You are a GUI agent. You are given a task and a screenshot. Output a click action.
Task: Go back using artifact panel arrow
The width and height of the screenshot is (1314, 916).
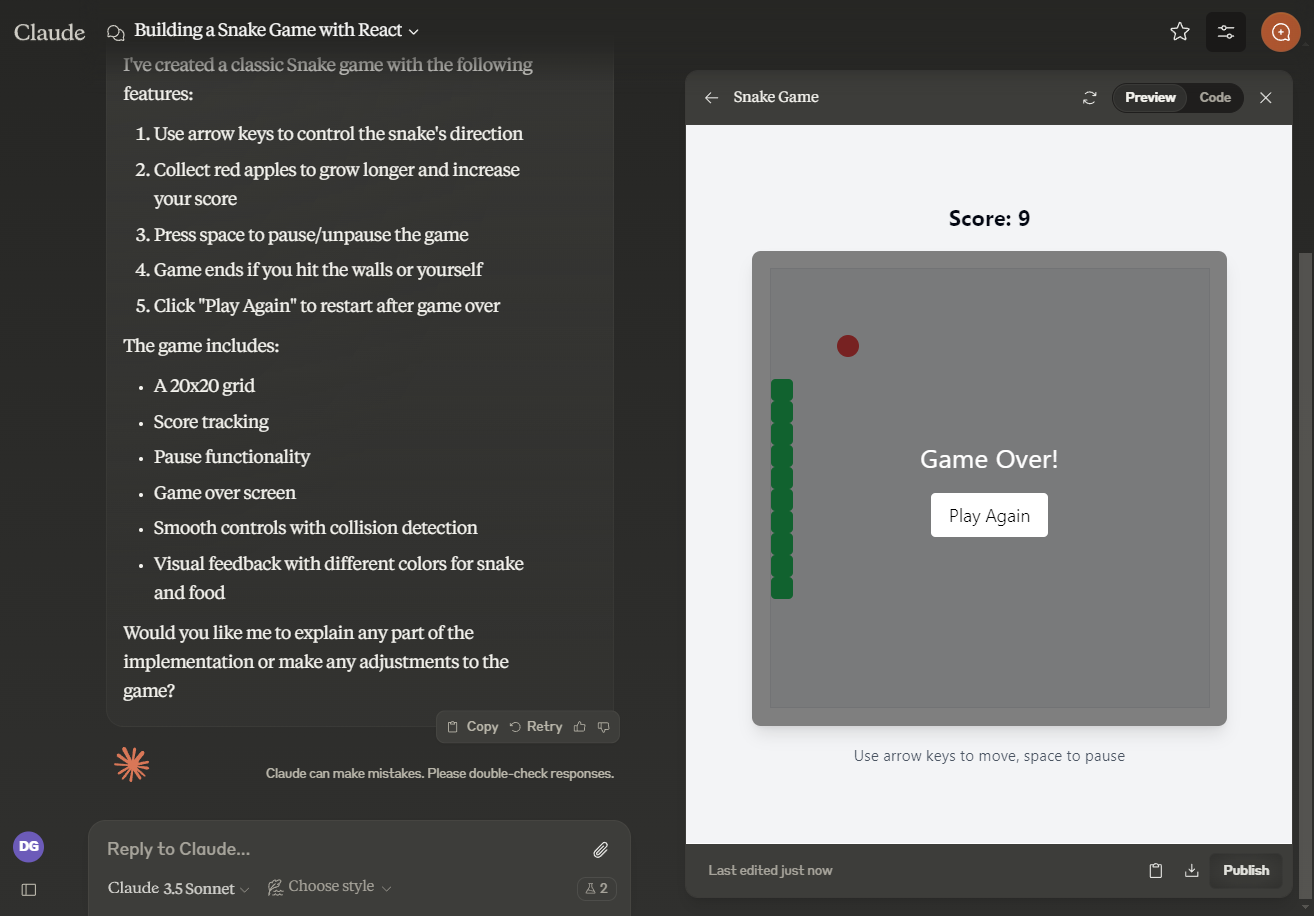tap(711, 98)
